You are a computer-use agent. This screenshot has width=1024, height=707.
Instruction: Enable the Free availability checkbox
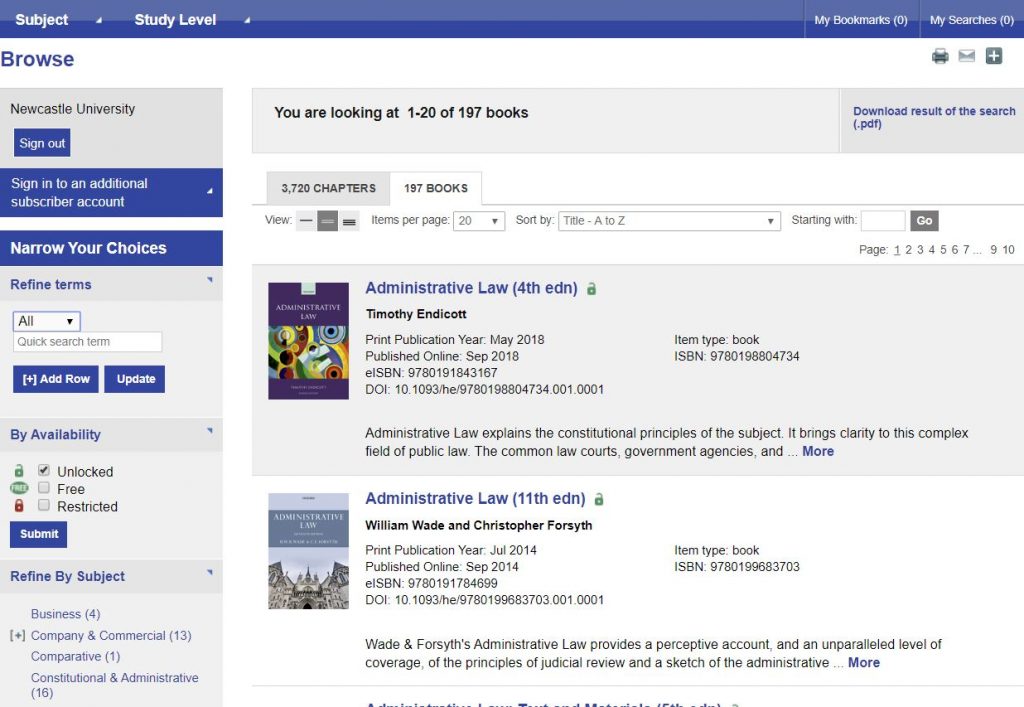coord(44,488)
